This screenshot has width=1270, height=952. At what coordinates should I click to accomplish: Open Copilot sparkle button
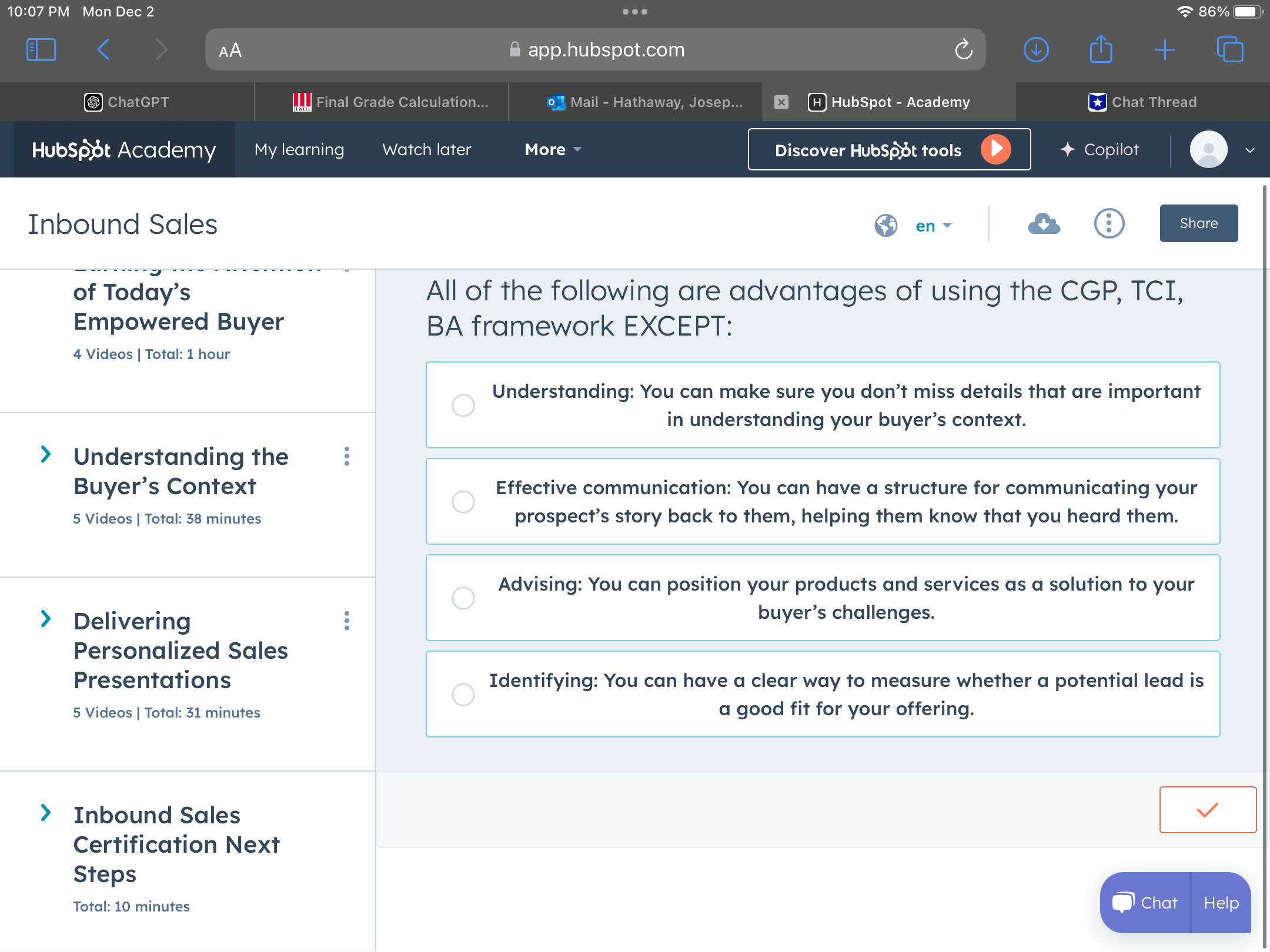(1099, 150)
